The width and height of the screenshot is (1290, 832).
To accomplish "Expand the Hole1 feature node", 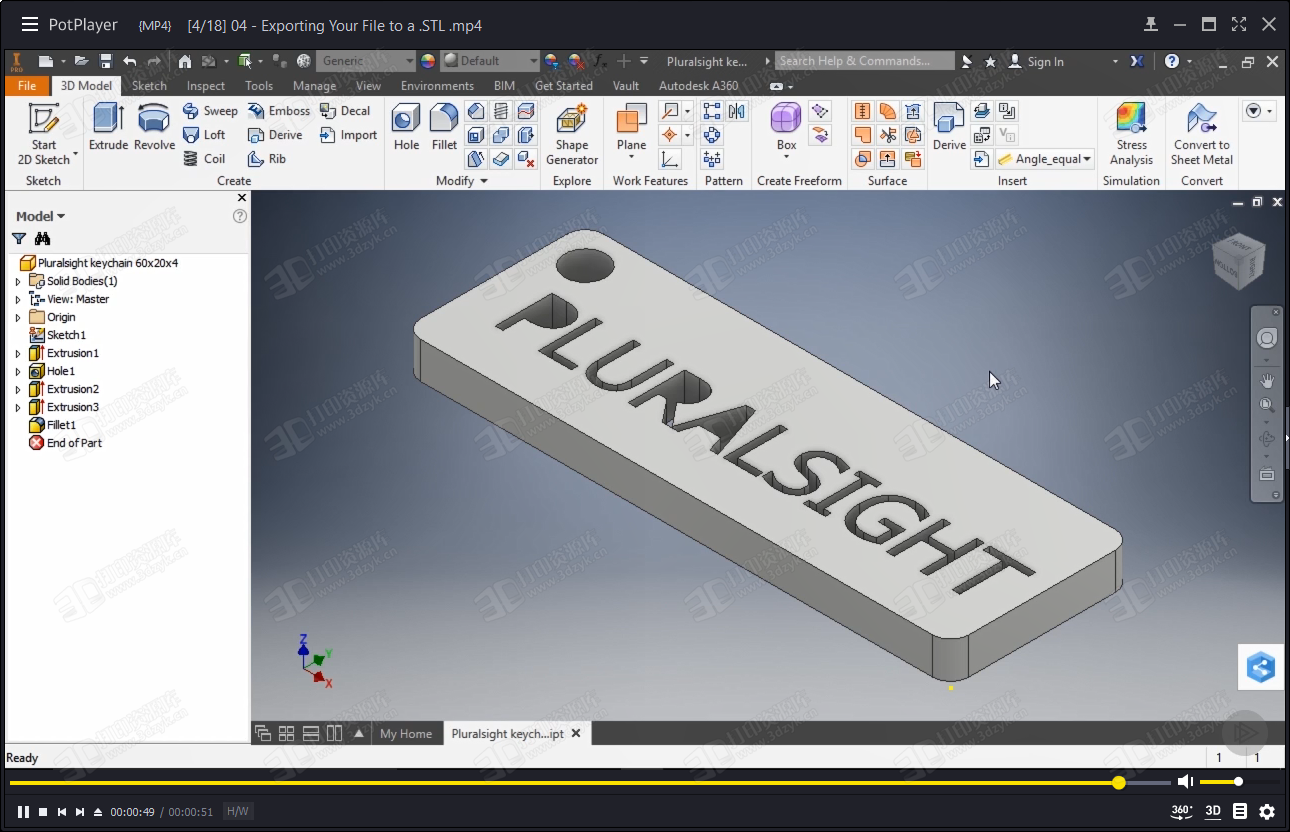I will pos(17,371).
